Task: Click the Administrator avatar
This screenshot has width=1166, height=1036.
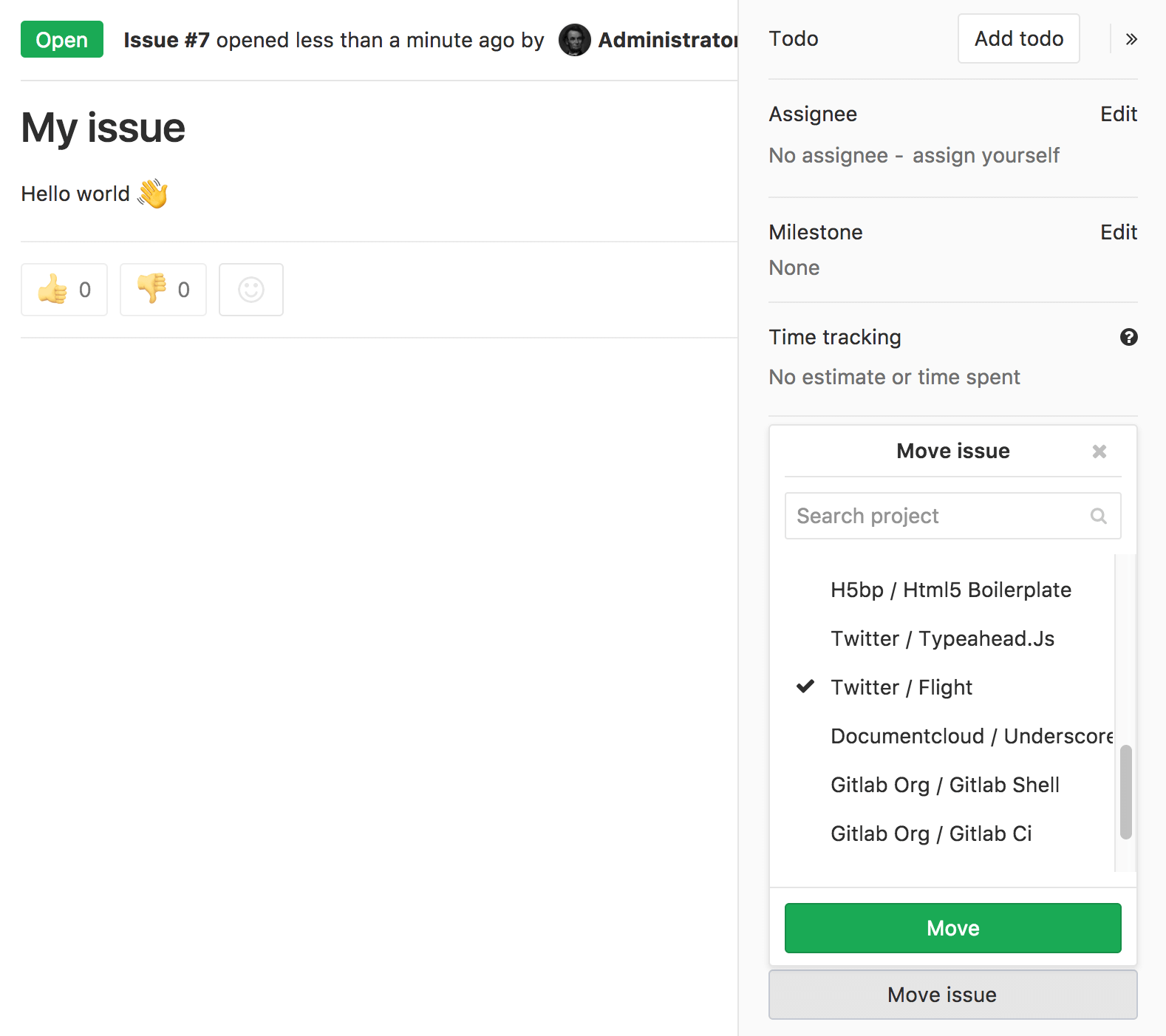Action: [x=574, y=40]
